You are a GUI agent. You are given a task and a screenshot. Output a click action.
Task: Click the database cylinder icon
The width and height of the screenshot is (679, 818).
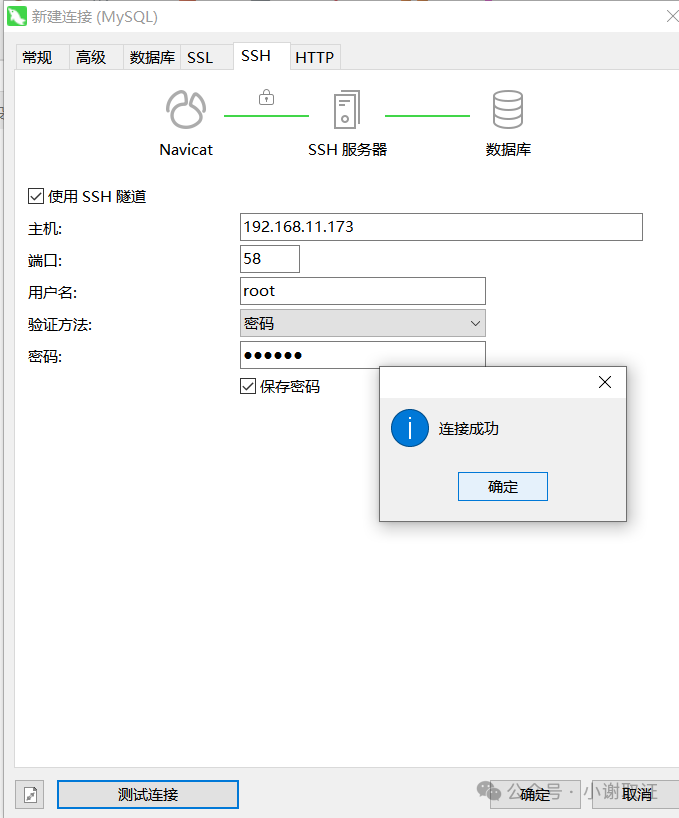tap(507, 110)
